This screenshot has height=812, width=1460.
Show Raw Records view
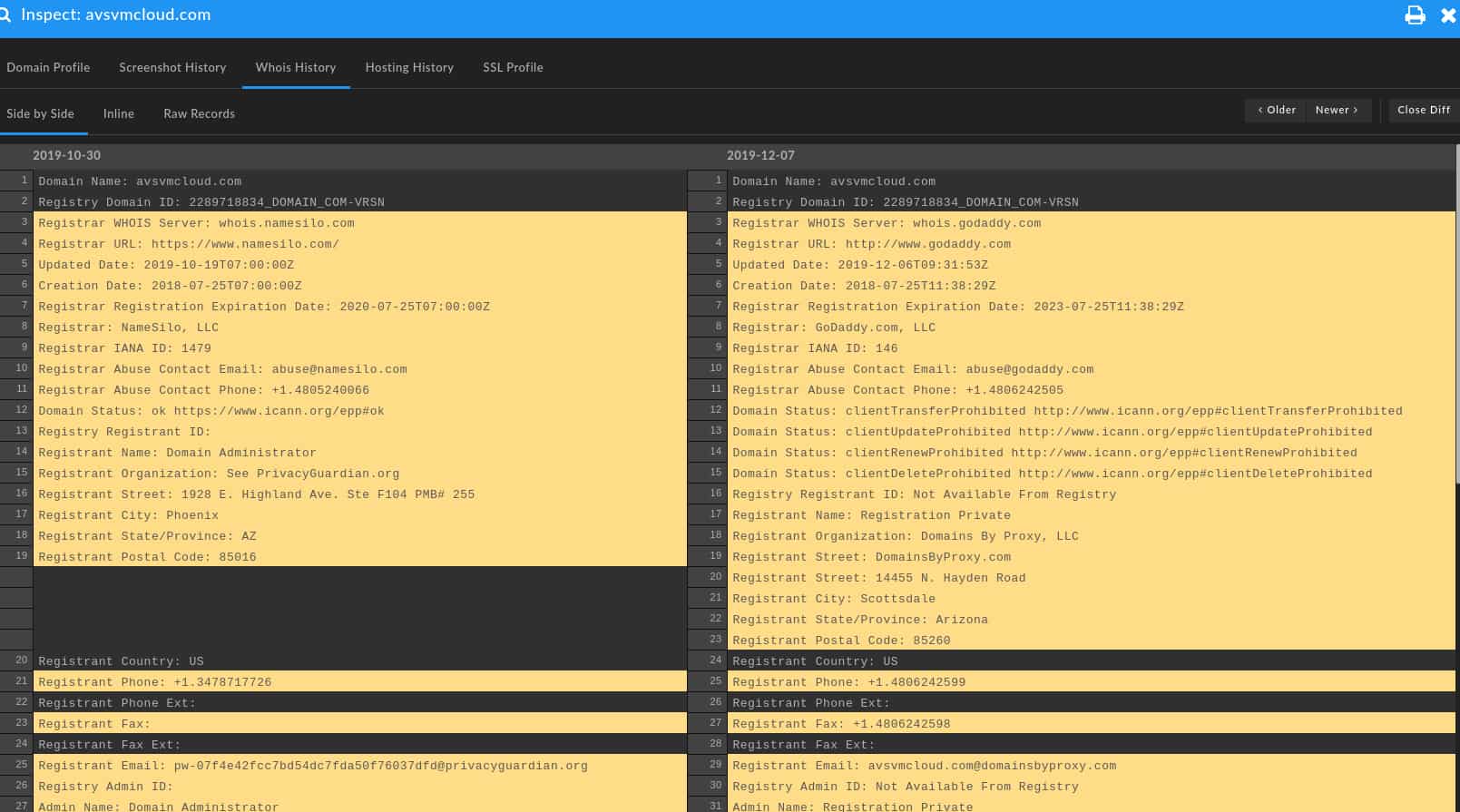[199, 113]
